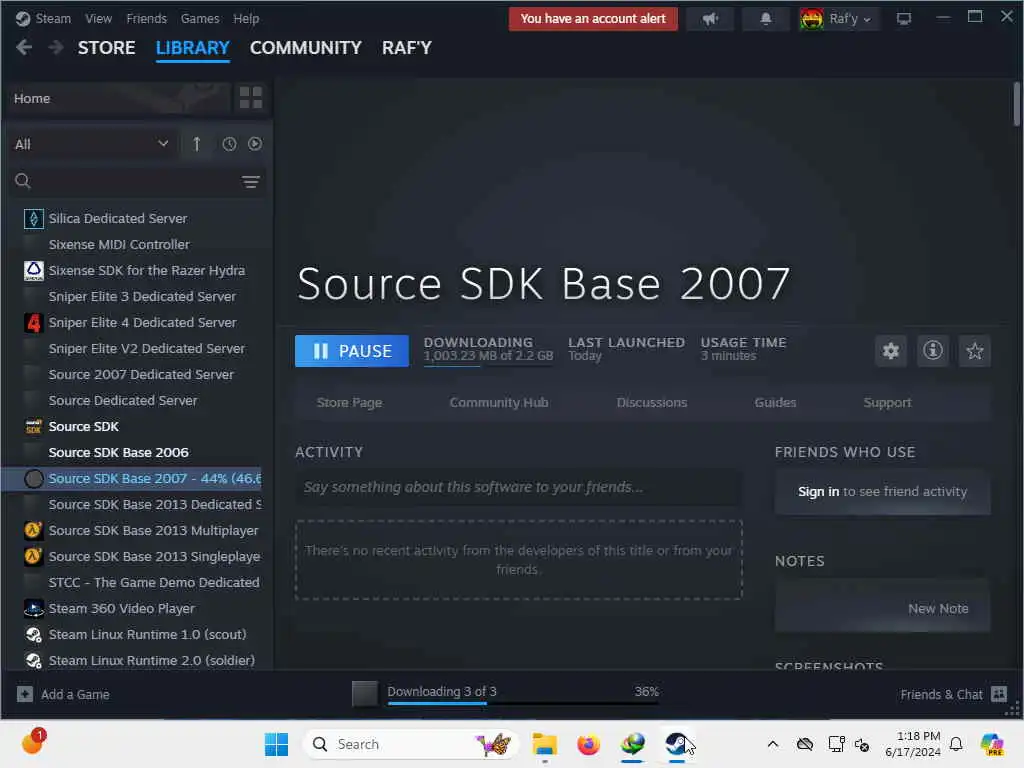Image resolution: width=1024 pixels, height=768 pixels.
Task: Favorite Source SDK Base 2007 with star
Action: (974, 351)
